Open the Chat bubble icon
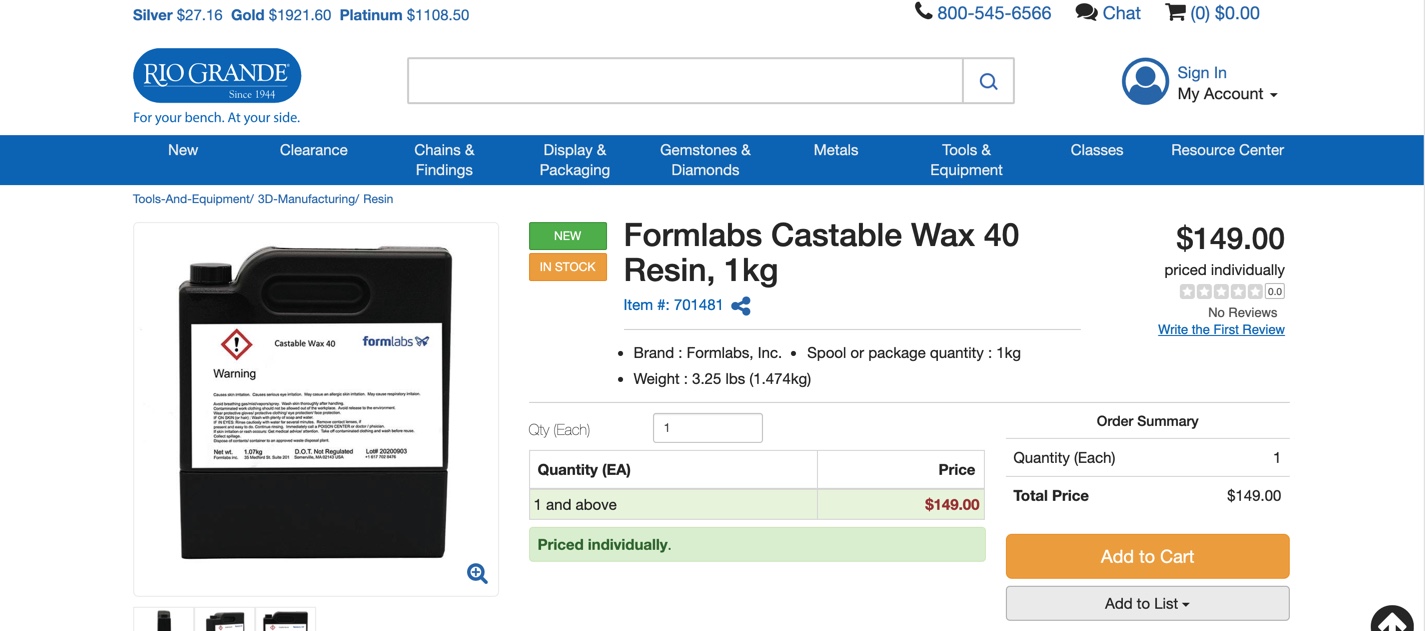Screen dimensions: 1425x631 coord(1085,13)
